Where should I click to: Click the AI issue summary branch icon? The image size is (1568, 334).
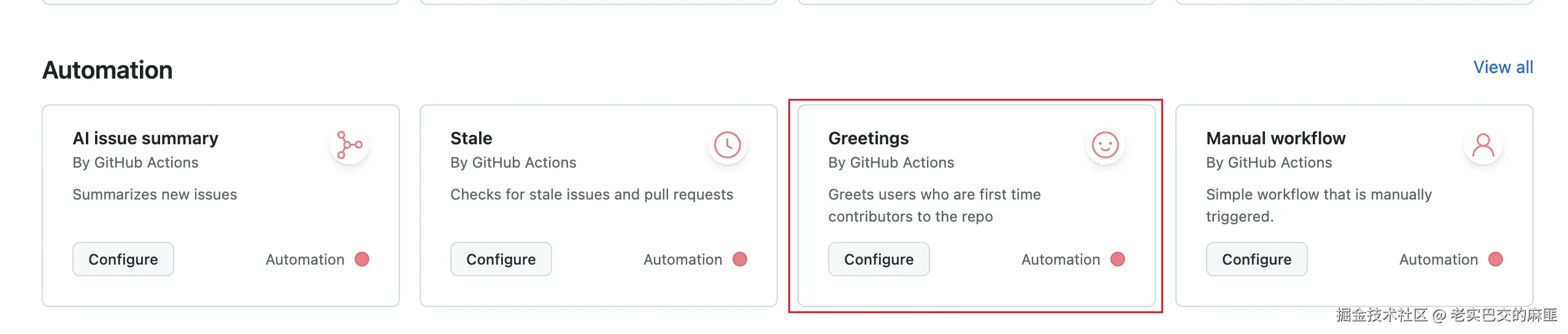pos(350,145)
